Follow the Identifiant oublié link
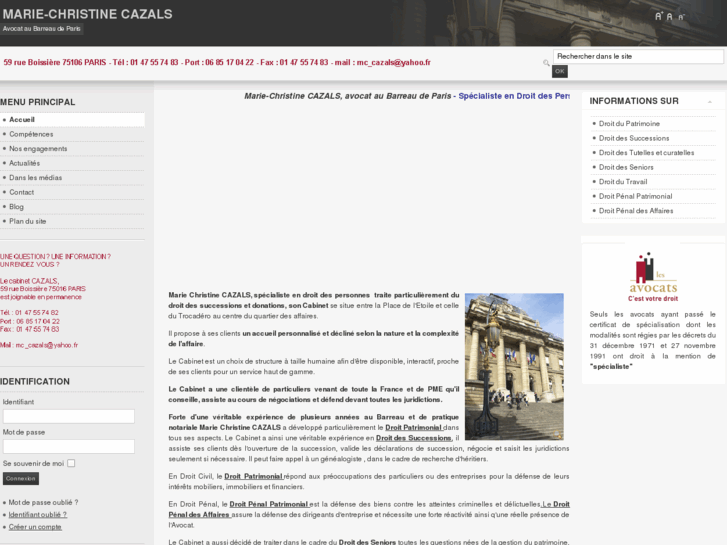Image resolution: width=727 pixels, height=545 pixels. (38, 515)
